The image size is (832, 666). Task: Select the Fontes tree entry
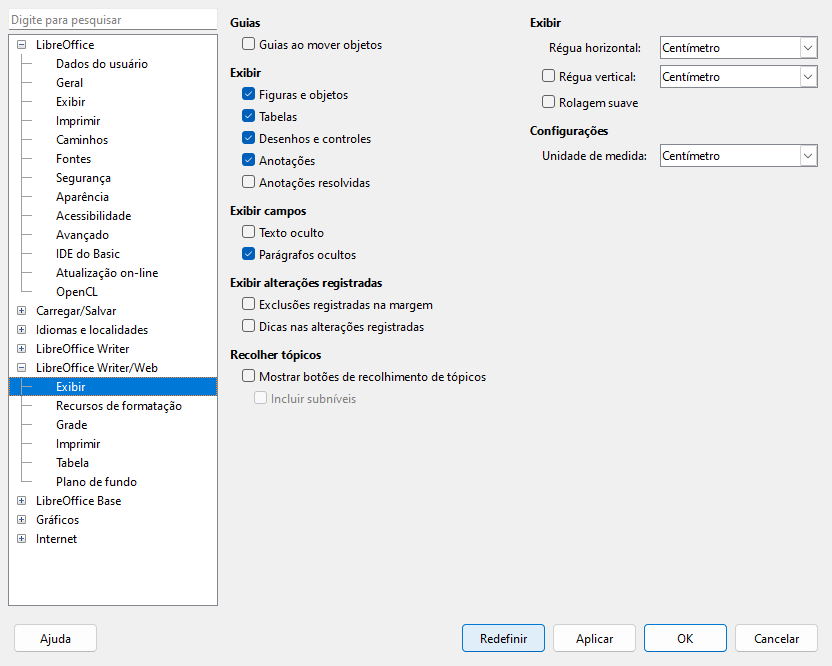[73, 159]
